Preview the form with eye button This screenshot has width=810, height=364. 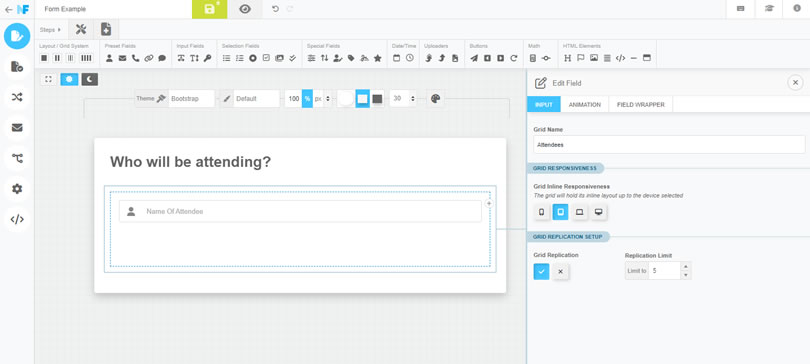pos(245,9)
